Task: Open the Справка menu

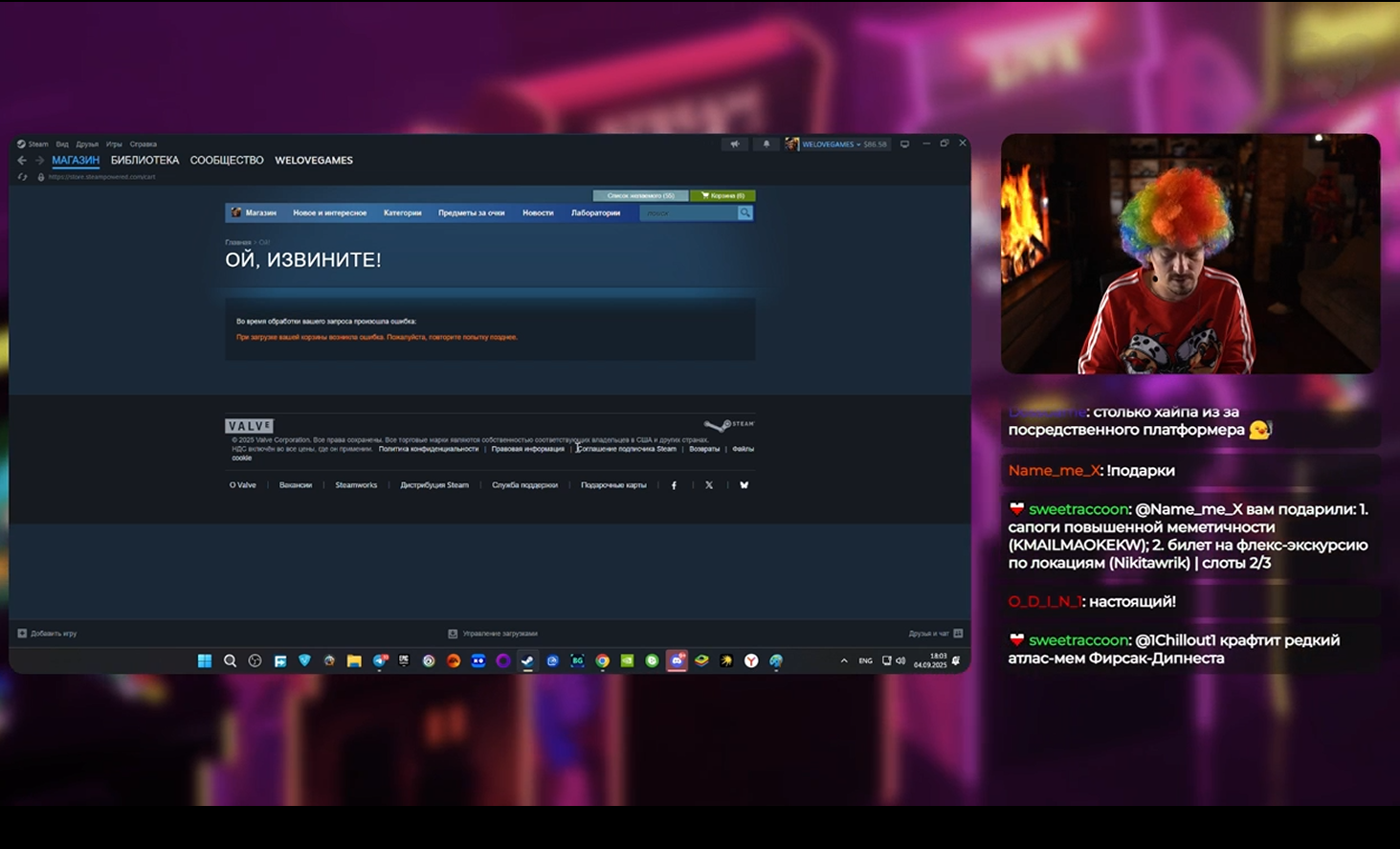Action: (x=144, y=145)
